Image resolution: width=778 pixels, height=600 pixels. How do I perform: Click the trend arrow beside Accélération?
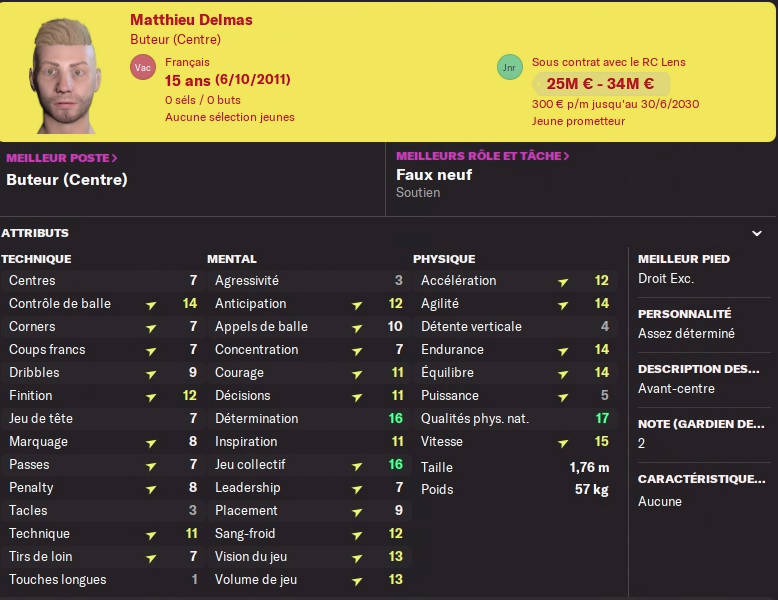[x=563, y=281]
